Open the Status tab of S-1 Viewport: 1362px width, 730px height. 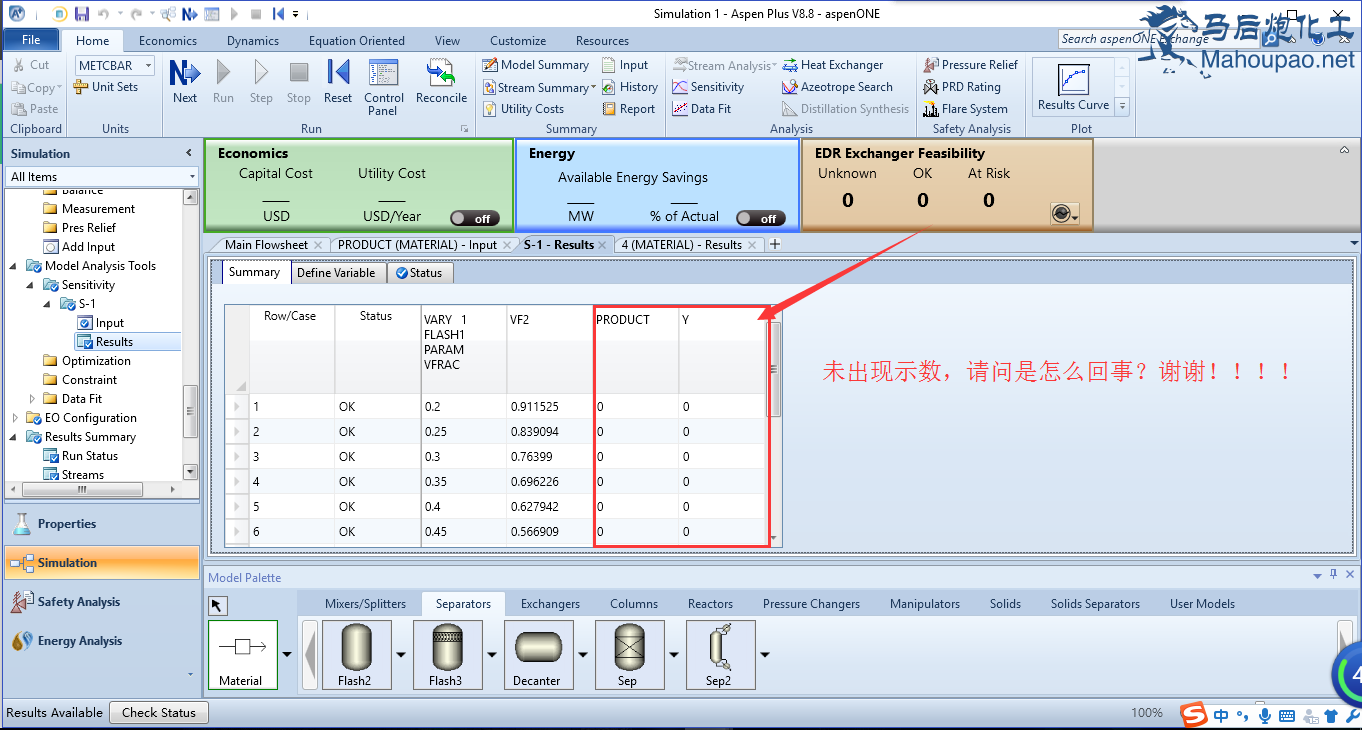pyautogui.click(x=419, y=272)
